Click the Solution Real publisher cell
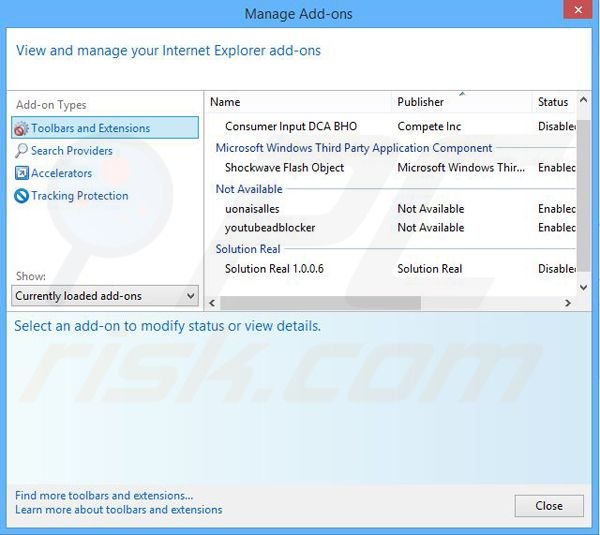This screenshot has height=535, width=600. coord(430,269)
